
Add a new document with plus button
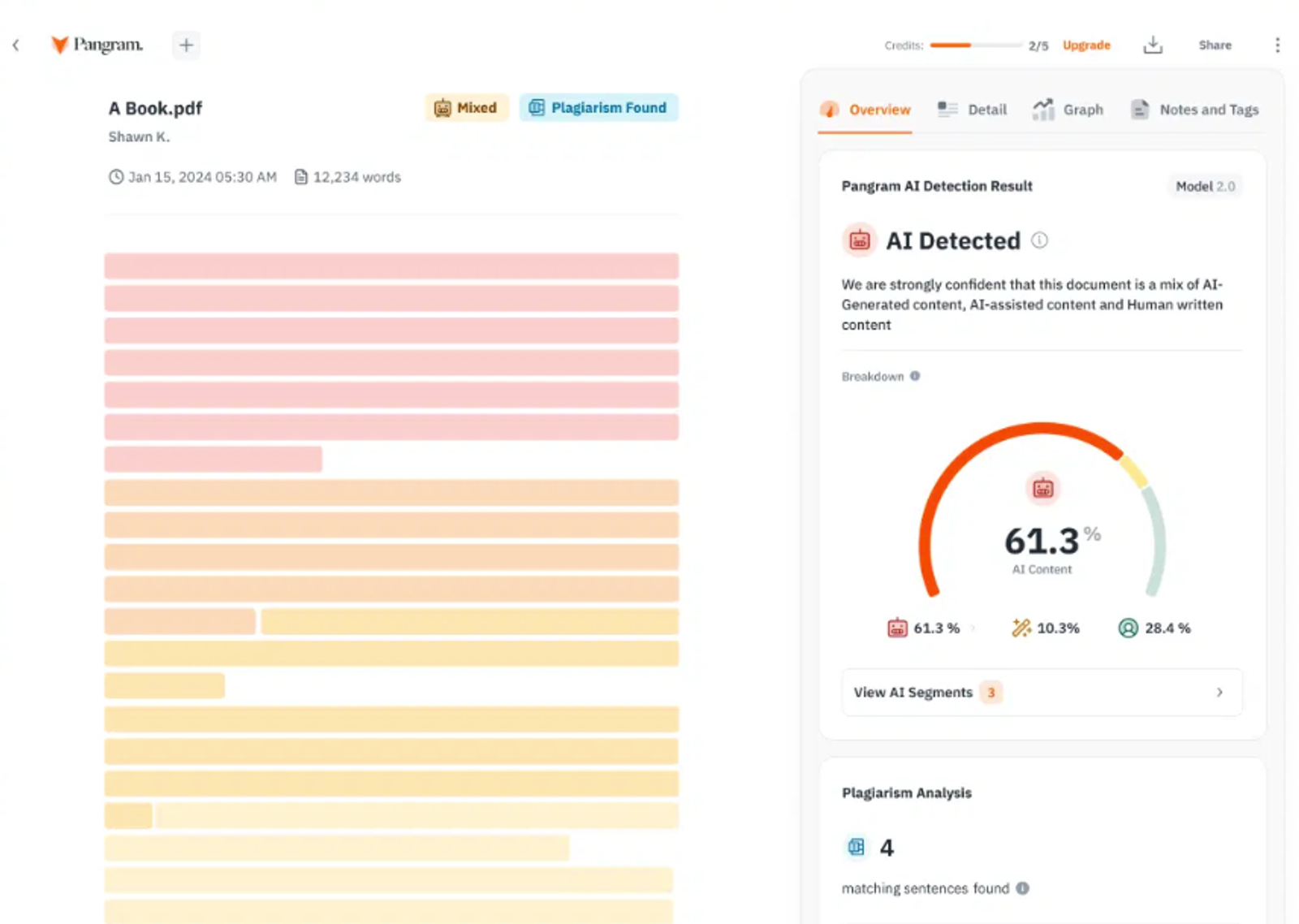186,45
